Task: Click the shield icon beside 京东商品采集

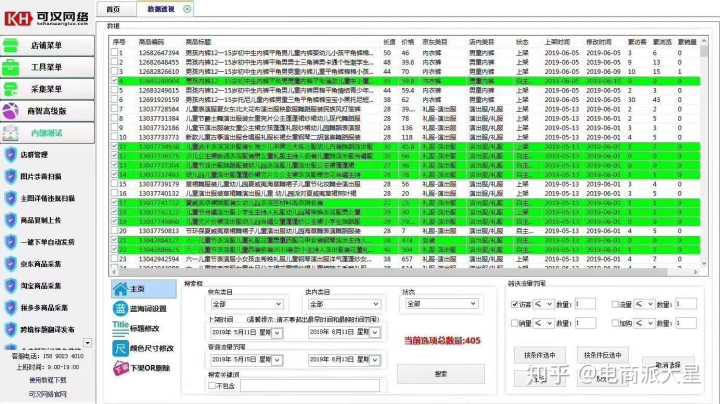Action: pos(11,264)
